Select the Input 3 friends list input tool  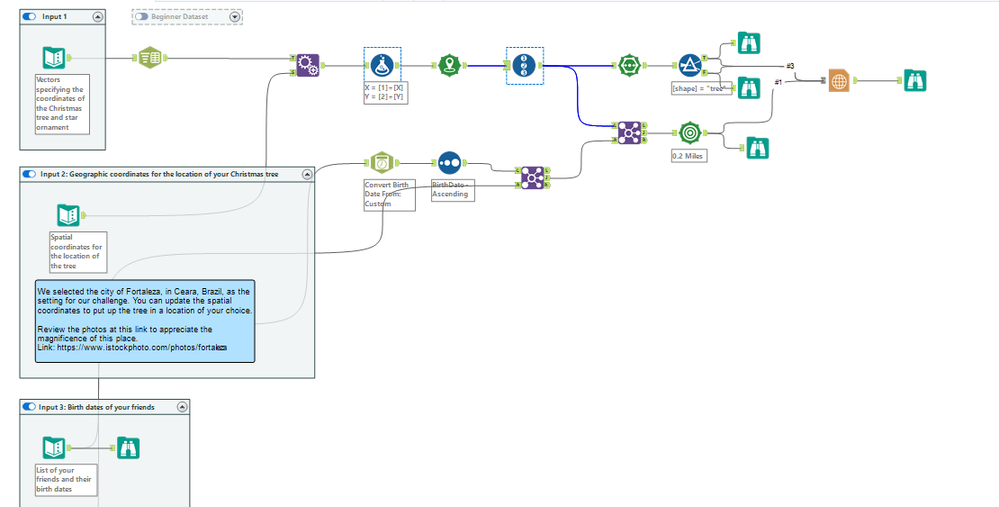[x=54, y=448]
